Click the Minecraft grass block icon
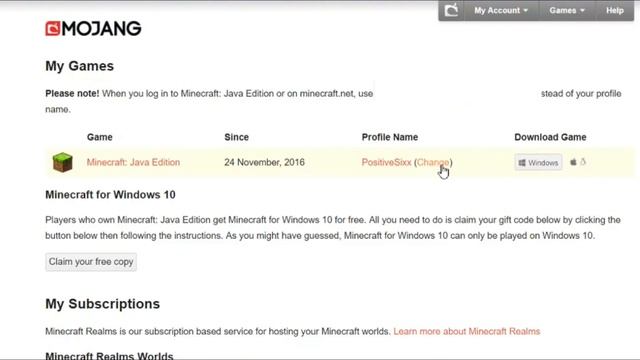640x360 pixels. [x=62, y=162]
